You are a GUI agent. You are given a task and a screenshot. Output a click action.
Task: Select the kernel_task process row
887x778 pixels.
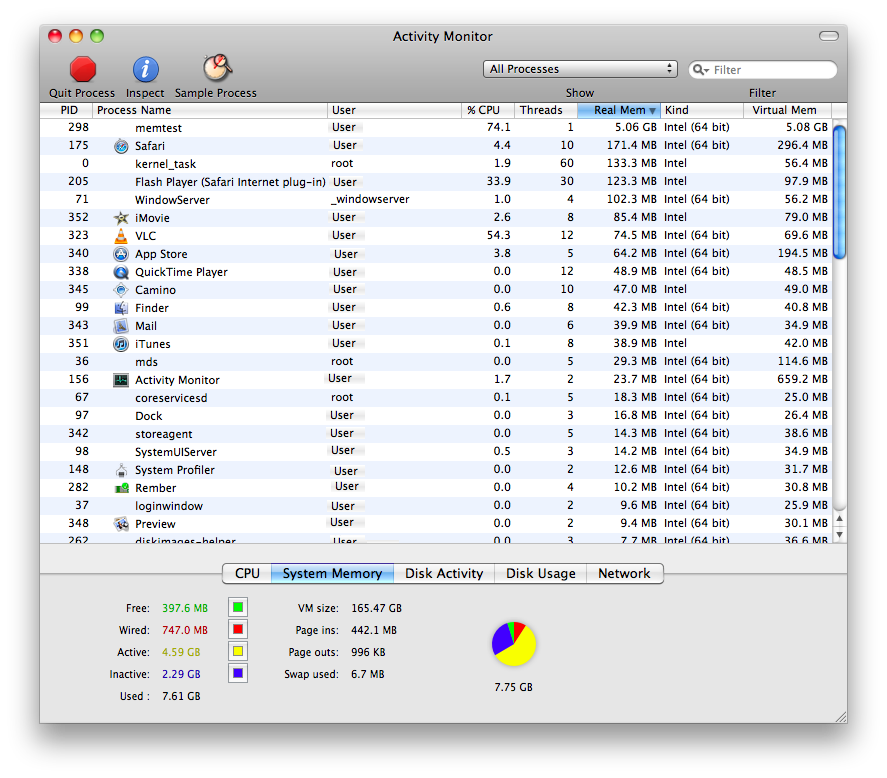(436, 164)
